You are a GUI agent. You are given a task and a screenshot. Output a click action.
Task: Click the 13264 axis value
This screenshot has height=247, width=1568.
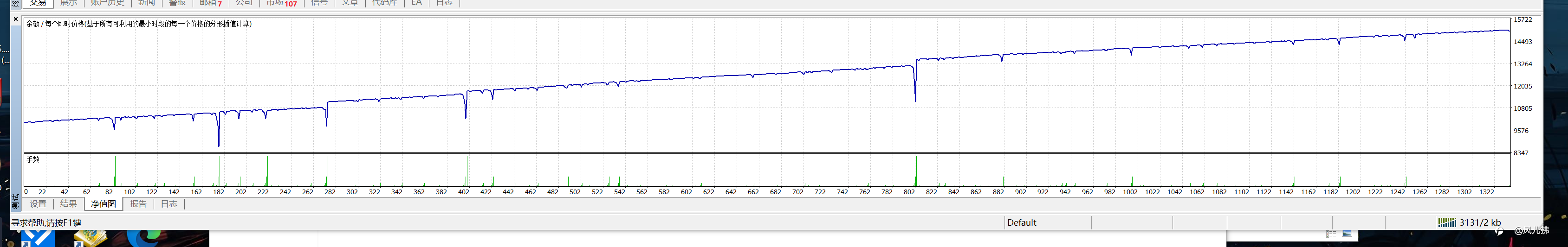(x=1523, y=64)
